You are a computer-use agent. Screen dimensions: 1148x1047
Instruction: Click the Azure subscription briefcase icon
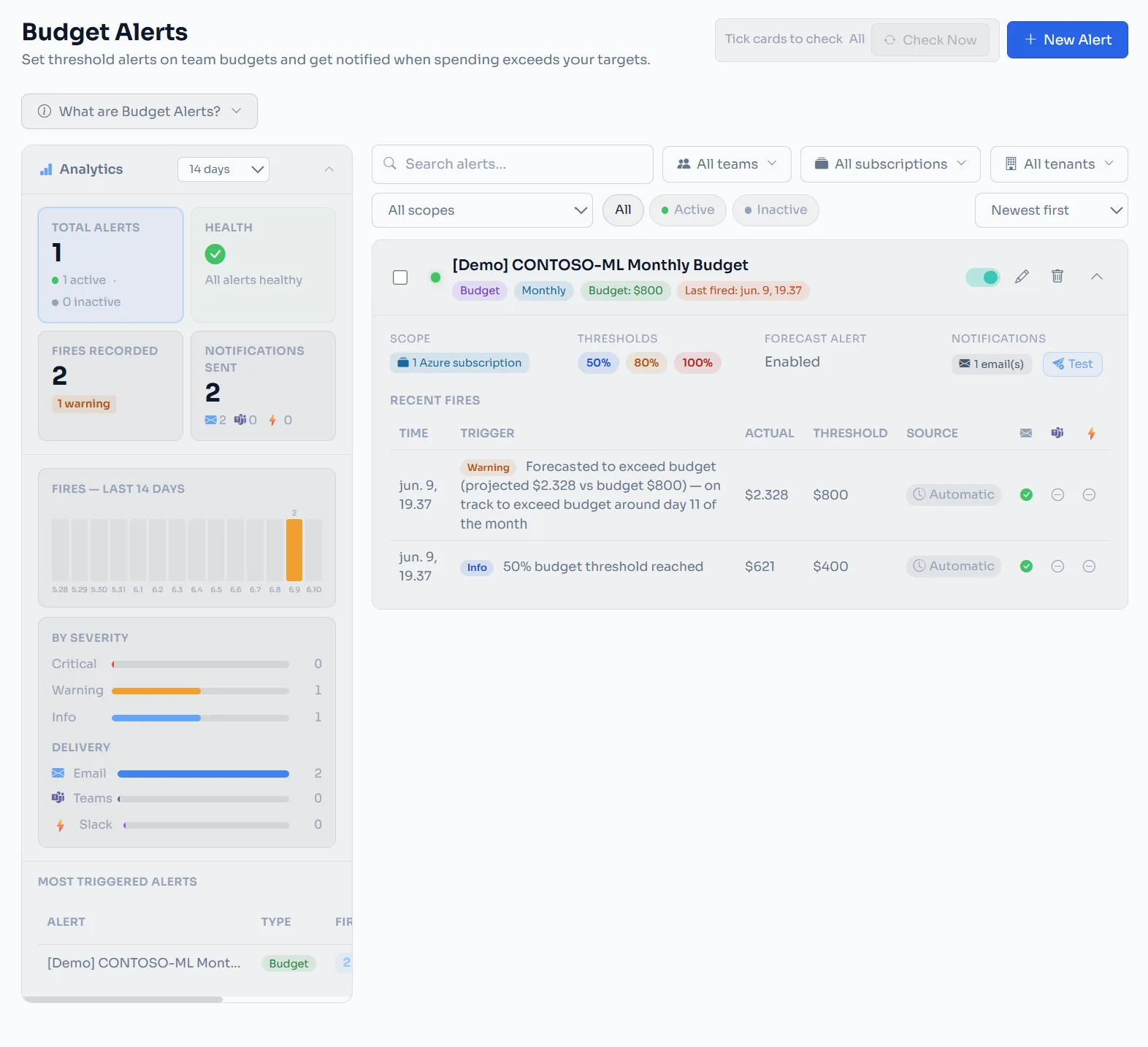click(x=402, y=363)
